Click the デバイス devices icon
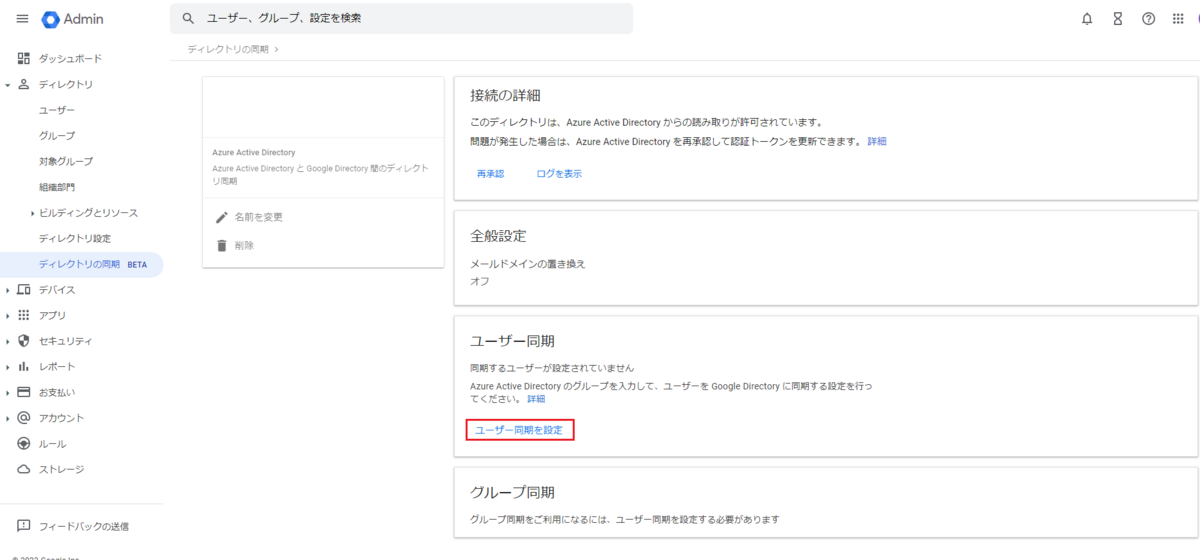 (x=24, y=290)
